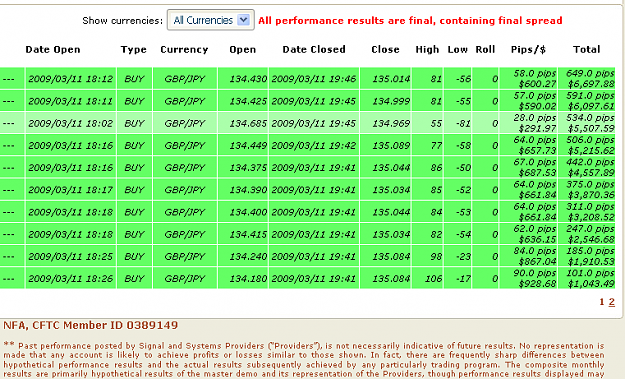Click closed date 2009/03/11 19:42
The image size is (625, 379).
(314, 145)
